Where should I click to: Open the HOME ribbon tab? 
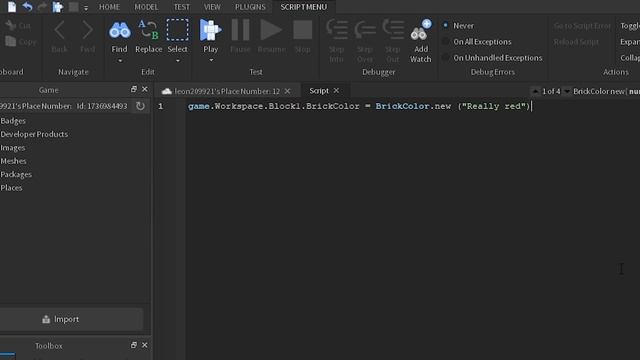[x=109, y=7]
